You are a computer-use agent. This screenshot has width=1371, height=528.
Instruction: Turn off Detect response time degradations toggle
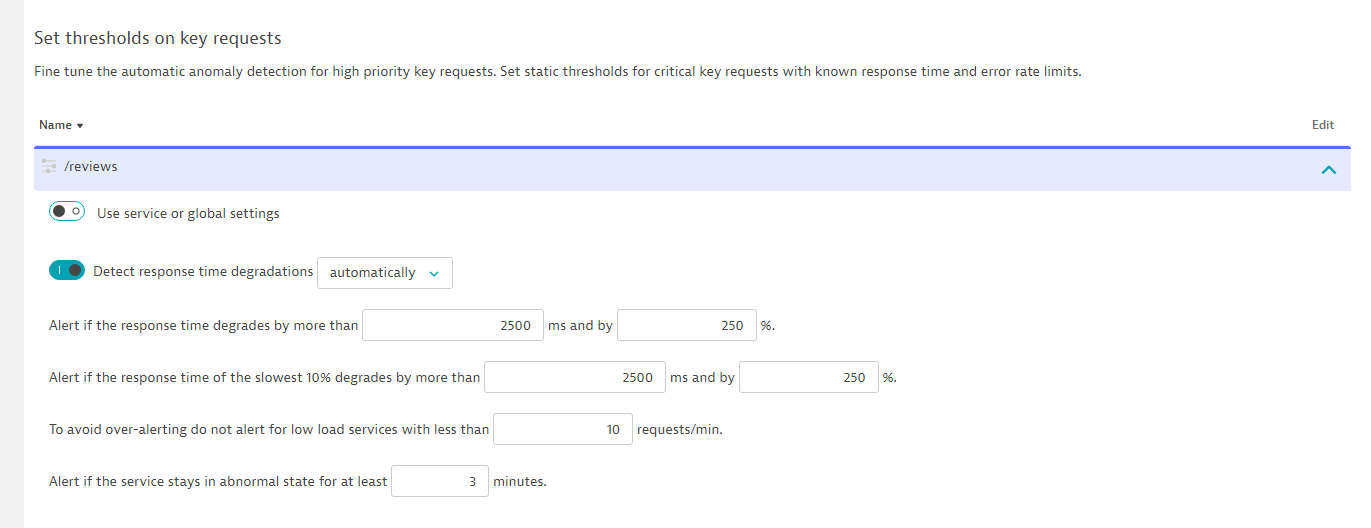point(67,271)
